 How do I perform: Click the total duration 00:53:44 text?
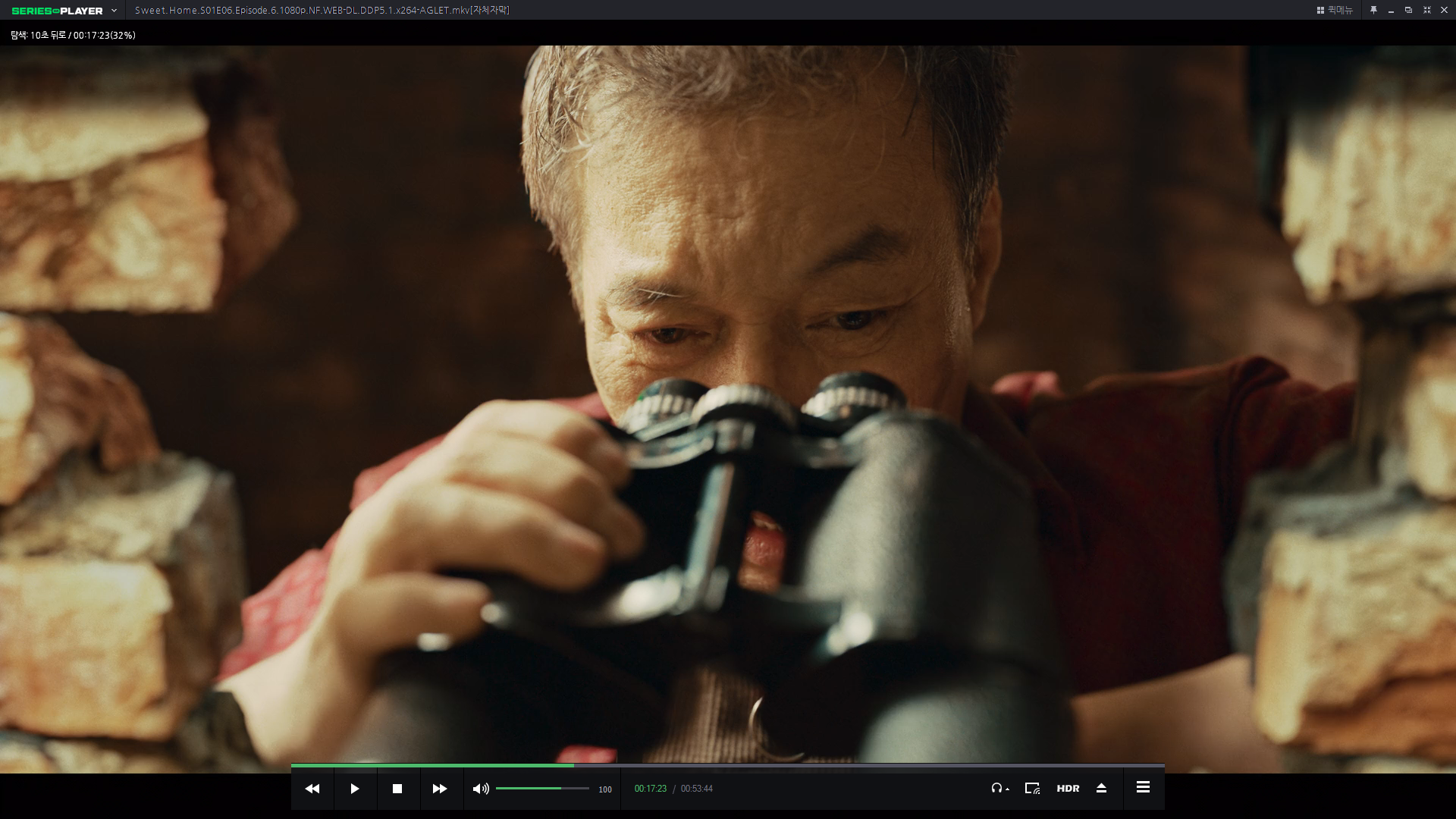click(x=696, y=789)
